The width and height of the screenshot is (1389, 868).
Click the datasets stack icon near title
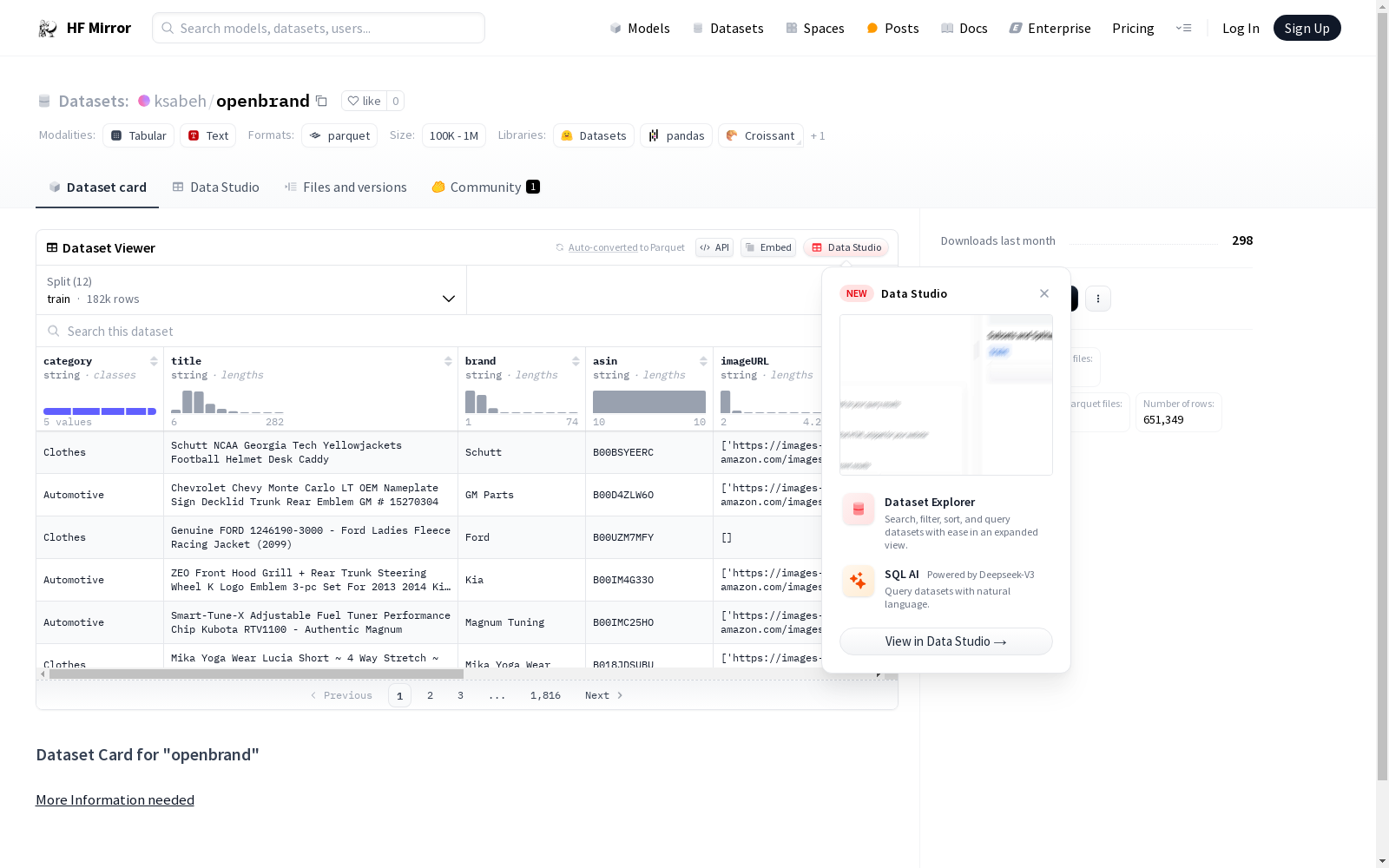pyautogui.click(x=44, y=102)
